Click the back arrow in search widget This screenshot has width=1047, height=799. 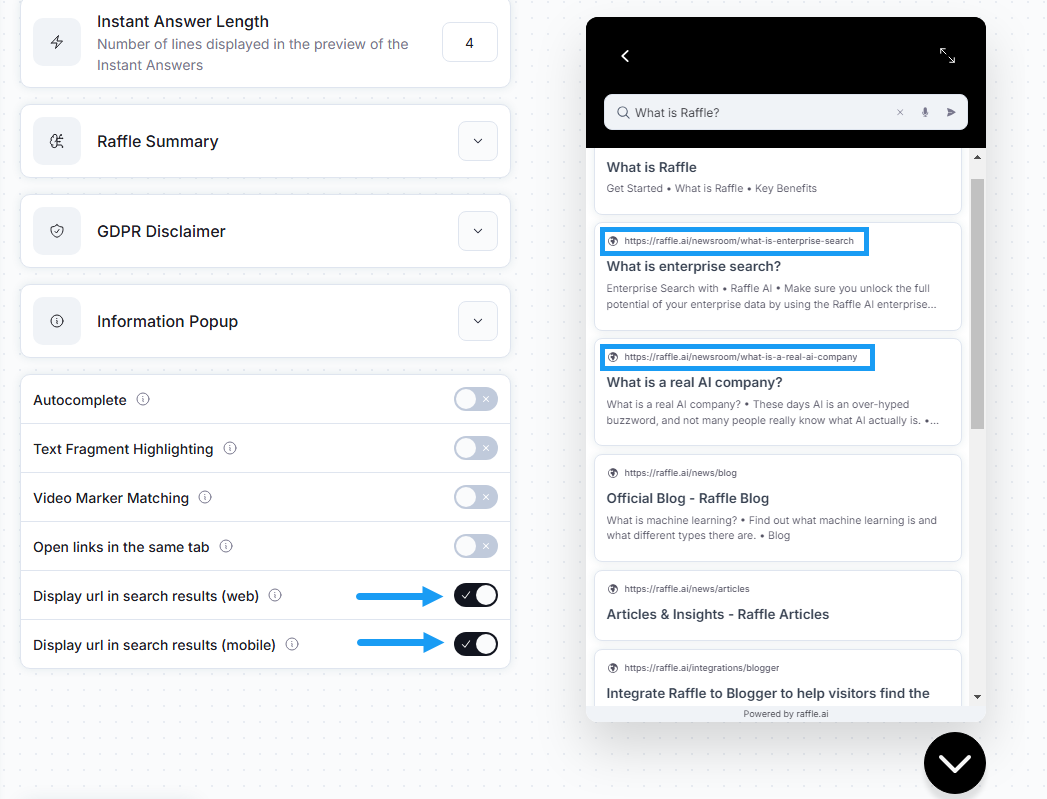(x=625, y=56)
